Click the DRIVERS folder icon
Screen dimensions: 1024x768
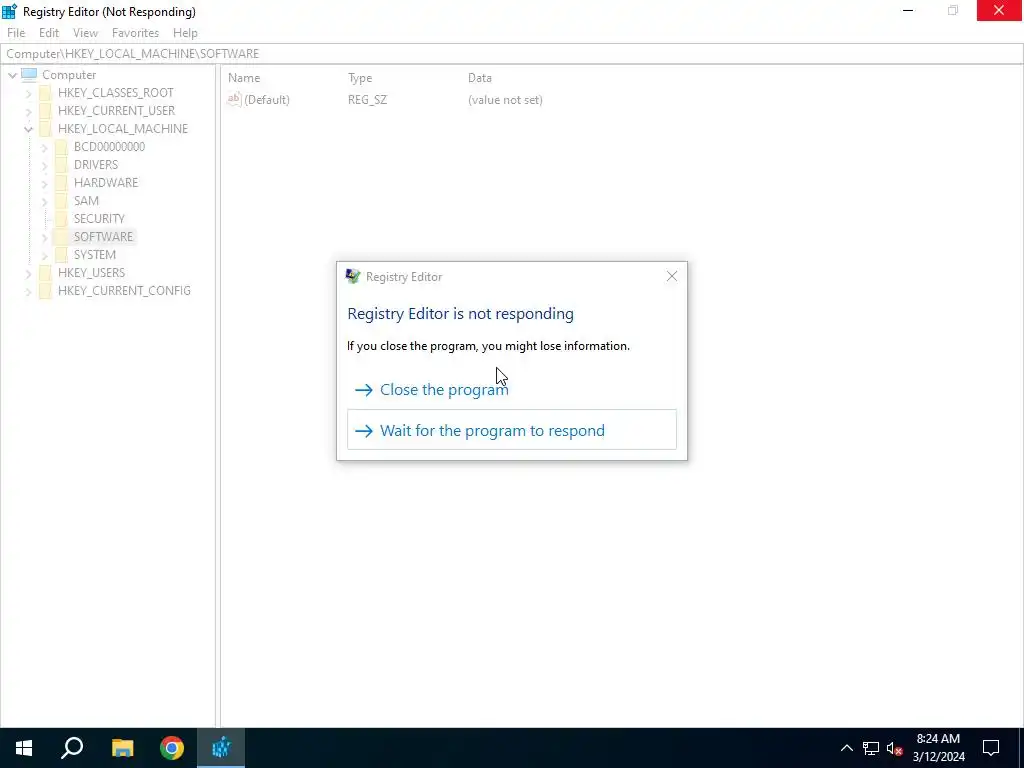(x=61, y=165)
